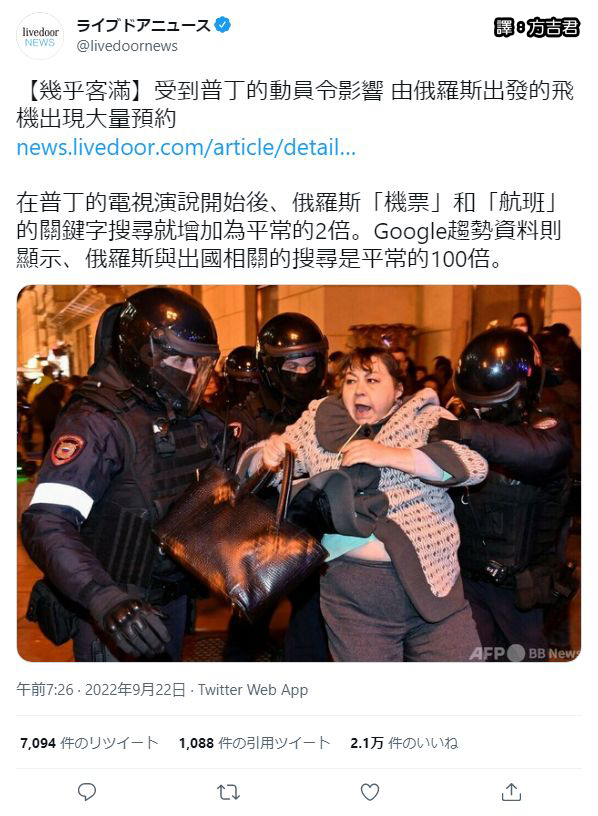Image resolution: width=598 pixels, height=816 pixels.
Task: Open the news.livedoor.com article link
Action: tap(186, 147)
